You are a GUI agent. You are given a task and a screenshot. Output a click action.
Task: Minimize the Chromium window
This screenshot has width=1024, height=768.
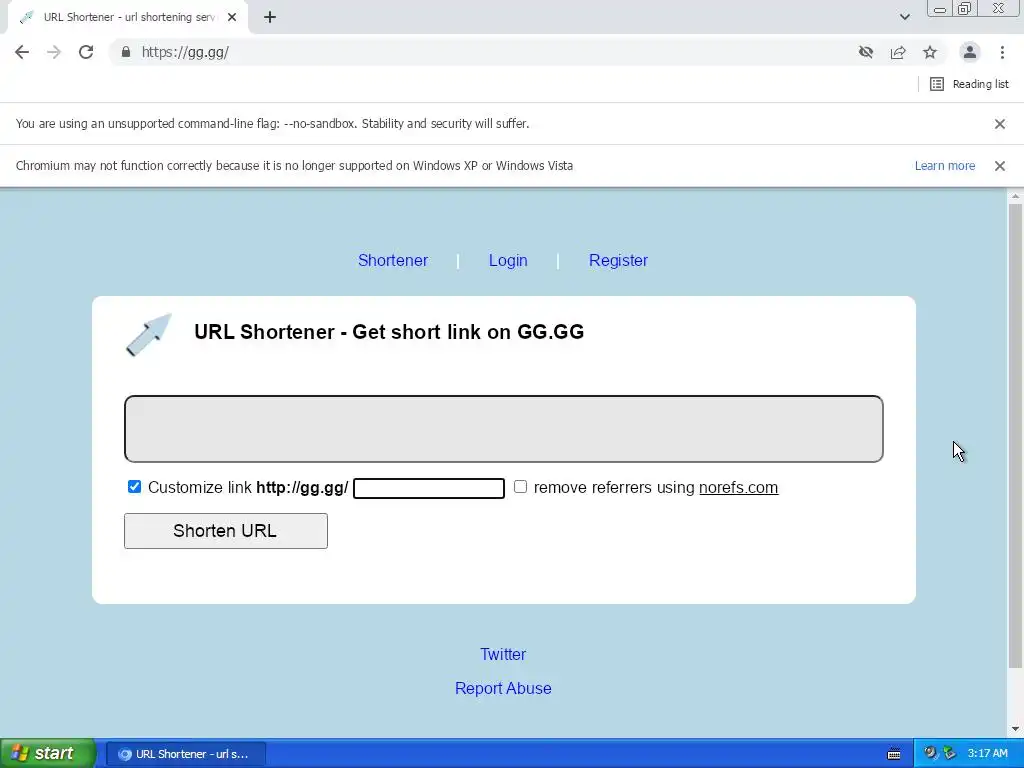coord(940,9)
